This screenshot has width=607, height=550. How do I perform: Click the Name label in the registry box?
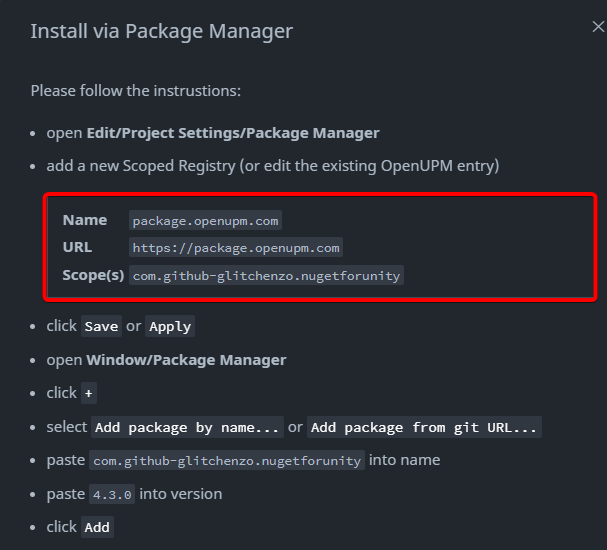(85, 220)
